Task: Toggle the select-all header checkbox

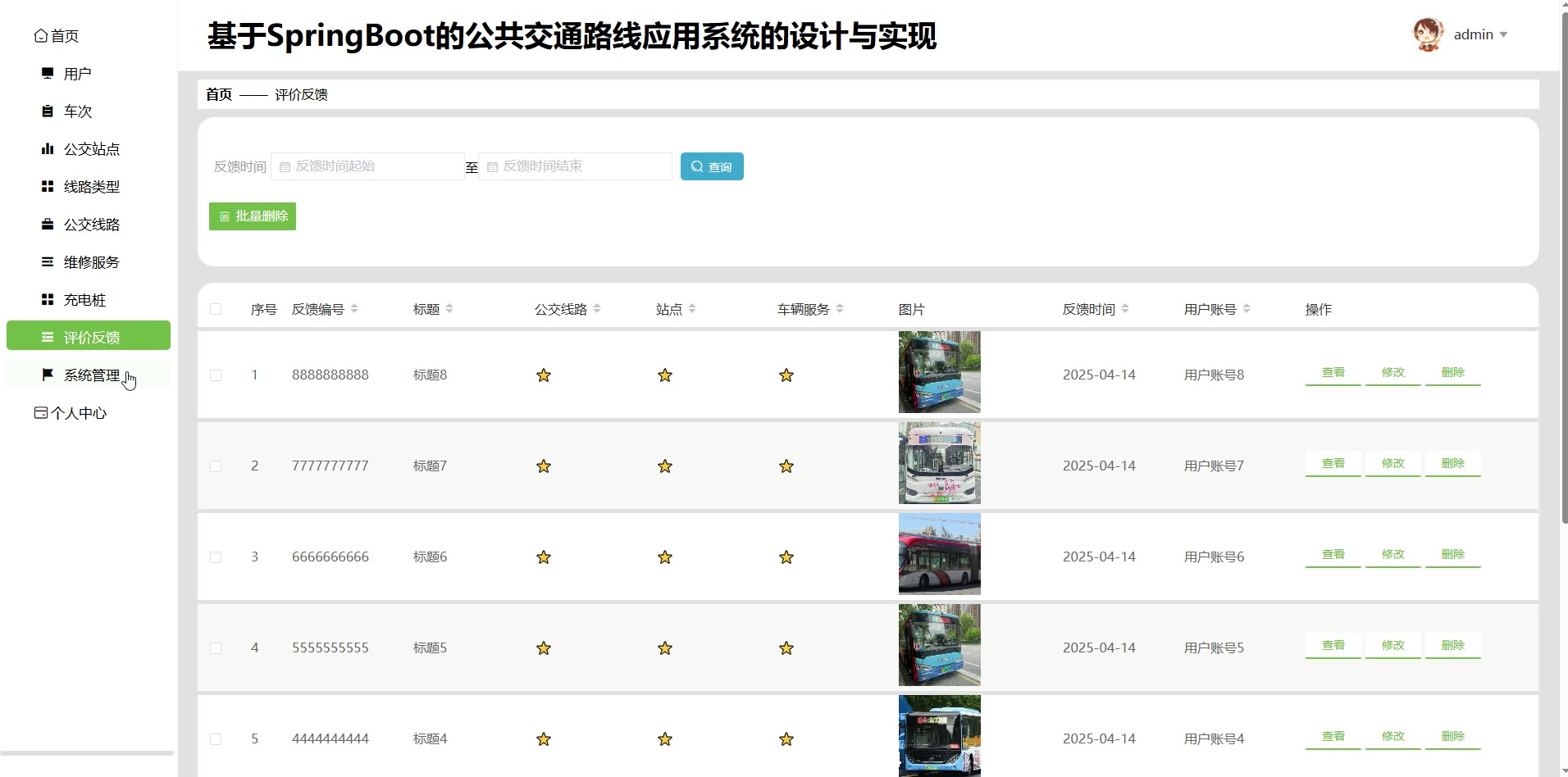Action: pyautogui.click(x=216, y=309)
